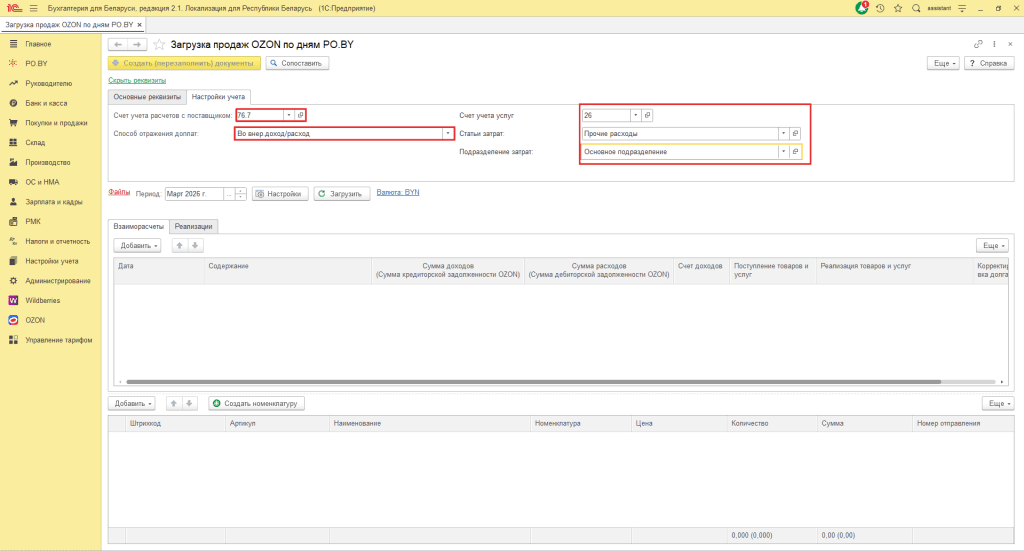Open Еще menu of Взаиморасчеты table
The height and width of the screenshot is (551, 1024).
pos(993,245)
